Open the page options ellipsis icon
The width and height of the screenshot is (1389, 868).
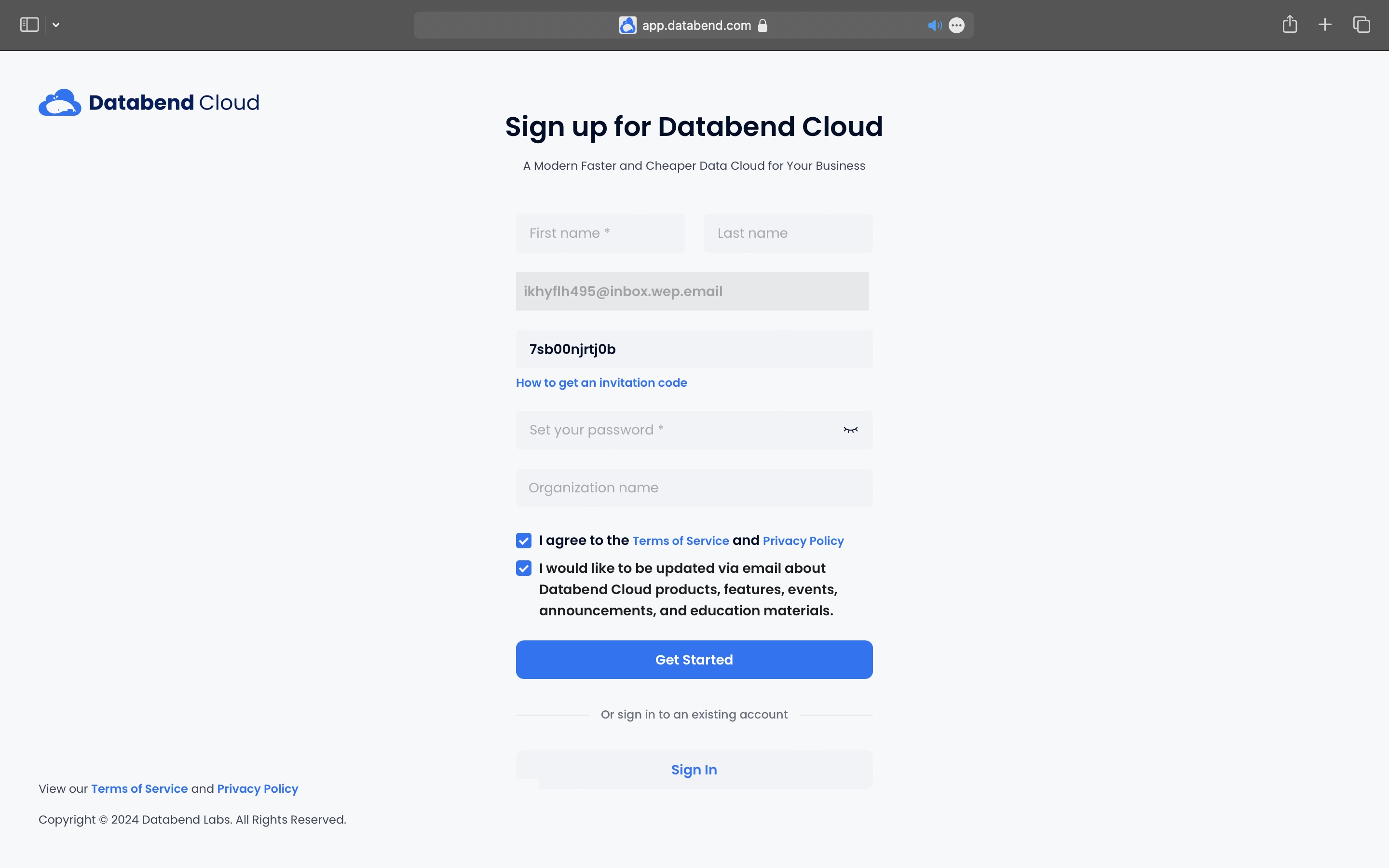(x=956, y=25)
